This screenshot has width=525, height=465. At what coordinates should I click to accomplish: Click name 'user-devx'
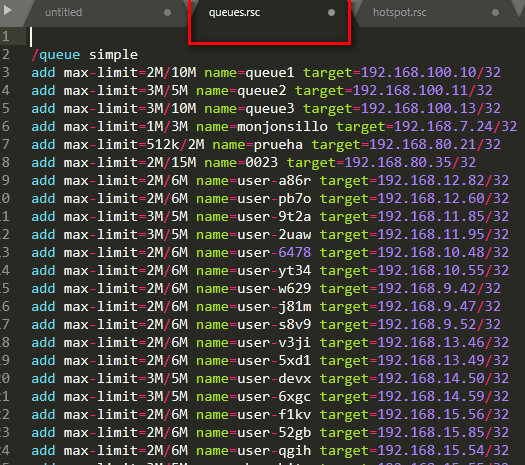pos(274,380)
